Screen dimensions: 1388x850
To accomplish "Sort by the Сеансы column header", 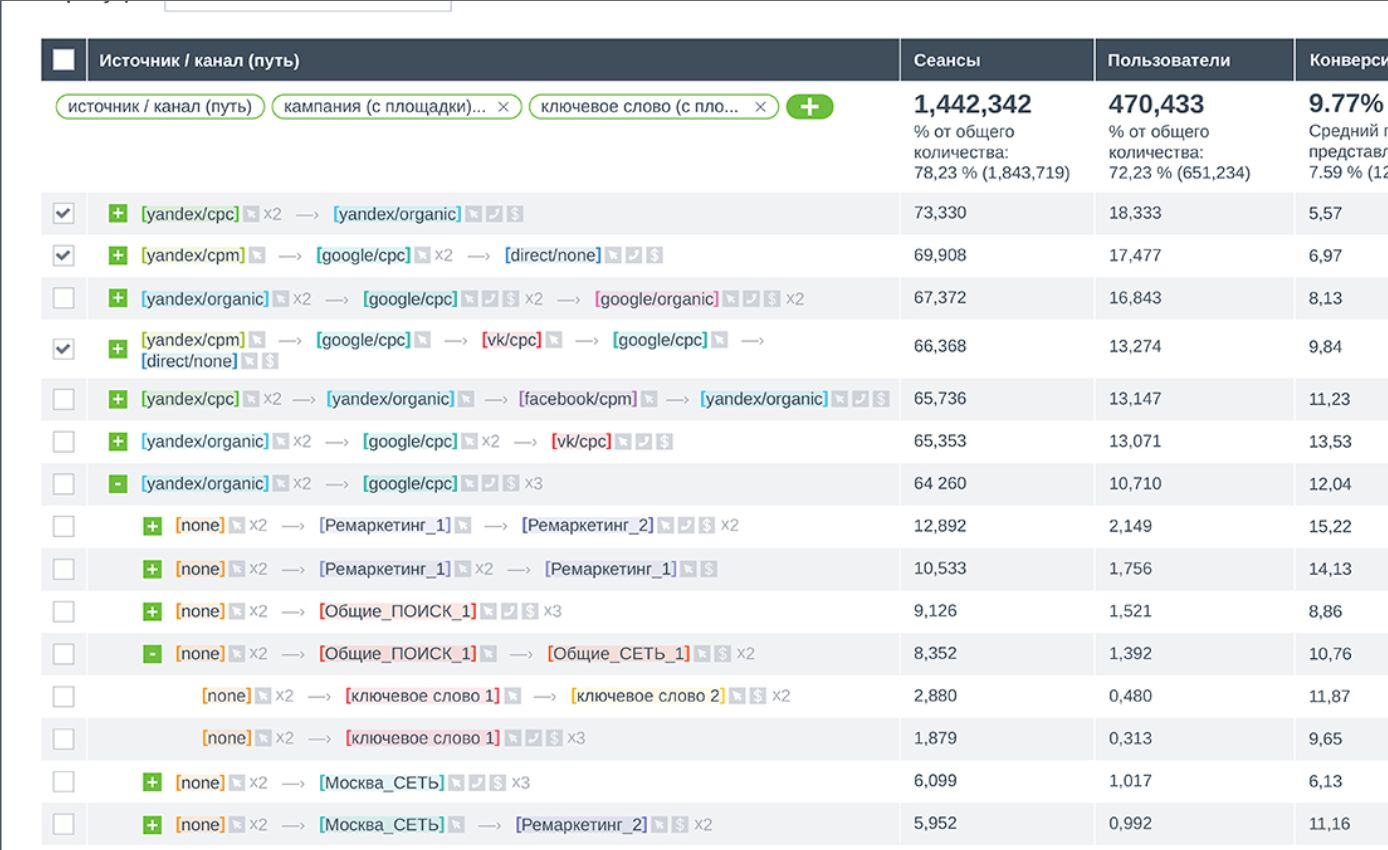I will [946, 60].
